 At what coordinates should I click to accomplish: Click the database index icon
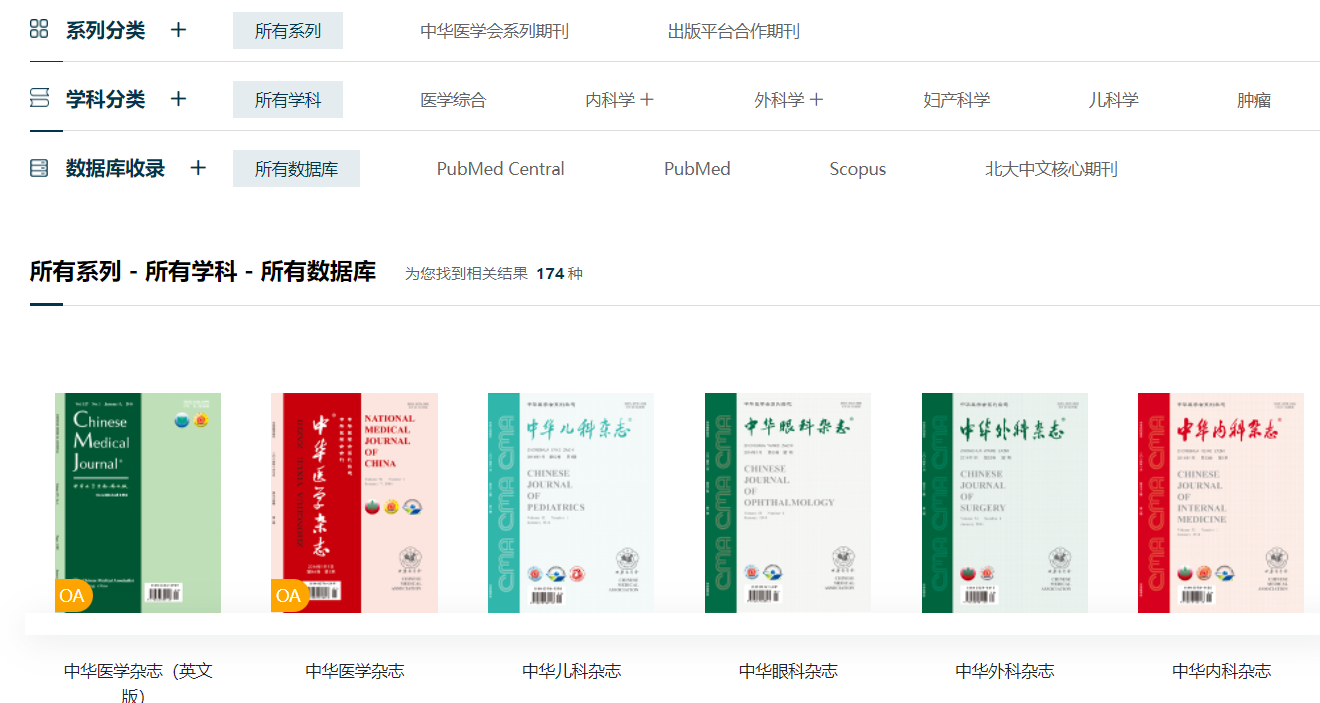[39, 168]
